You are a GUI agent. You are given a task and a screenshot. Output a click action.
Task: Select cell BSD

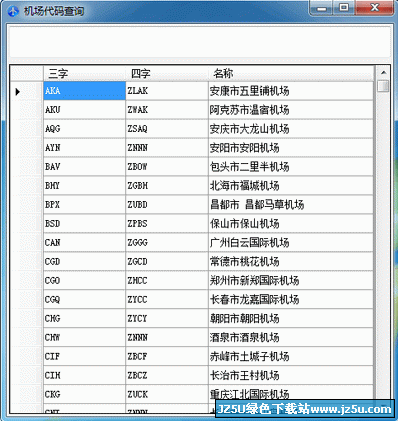85,224
